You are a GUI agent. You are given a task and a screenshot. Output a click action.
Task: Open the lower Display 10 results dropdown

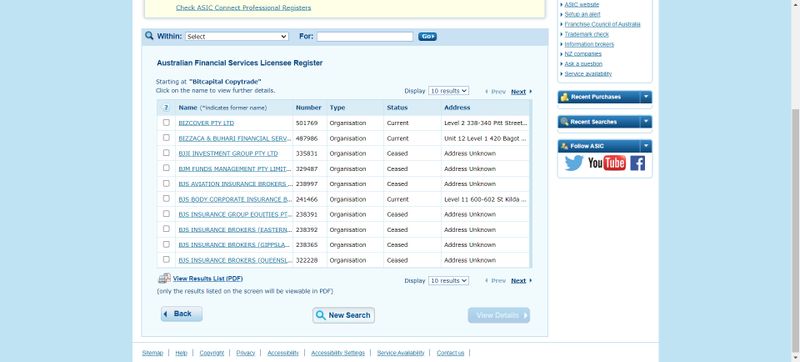click(x=448, y=280)
